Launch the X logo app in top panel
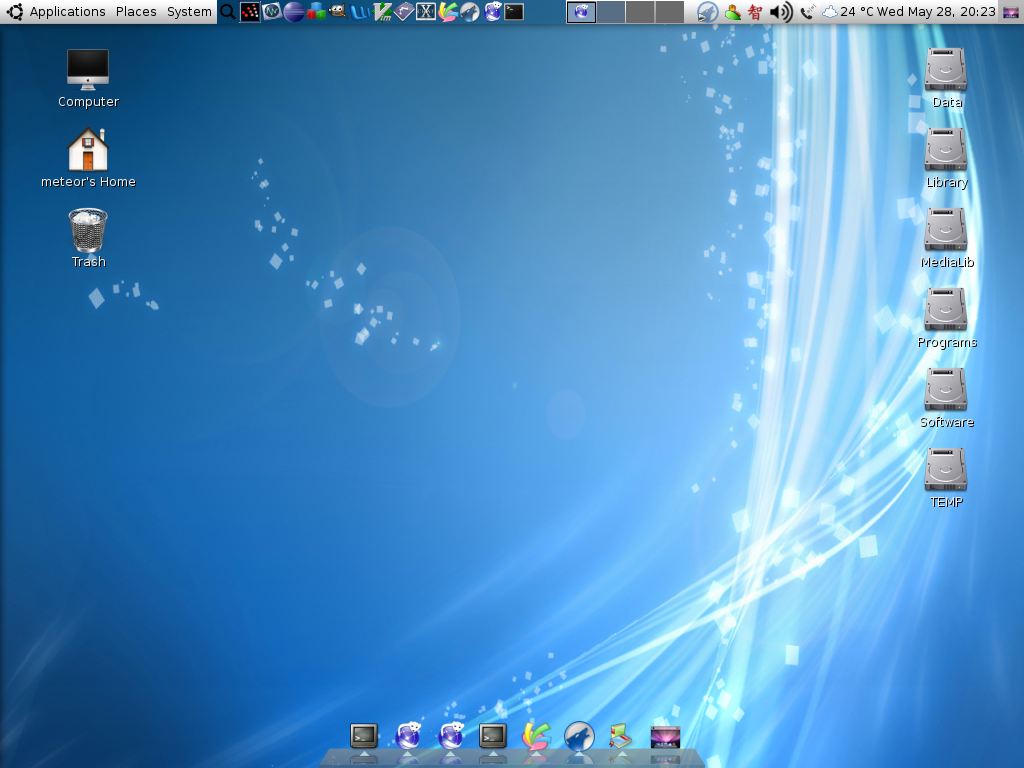The width and height of the screenshot is (1024, 768). (426, 12)
